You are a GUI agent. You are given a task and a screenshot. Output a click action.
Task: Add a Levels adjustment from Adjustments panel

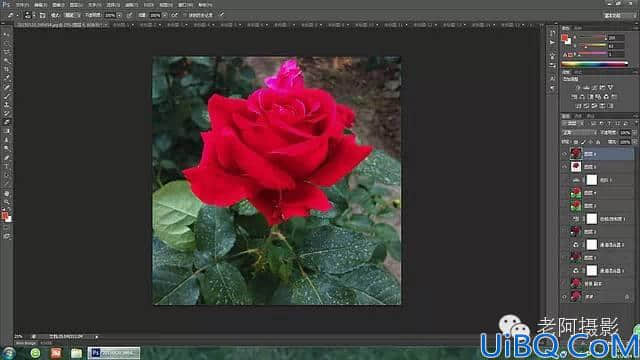pos(586,87)
